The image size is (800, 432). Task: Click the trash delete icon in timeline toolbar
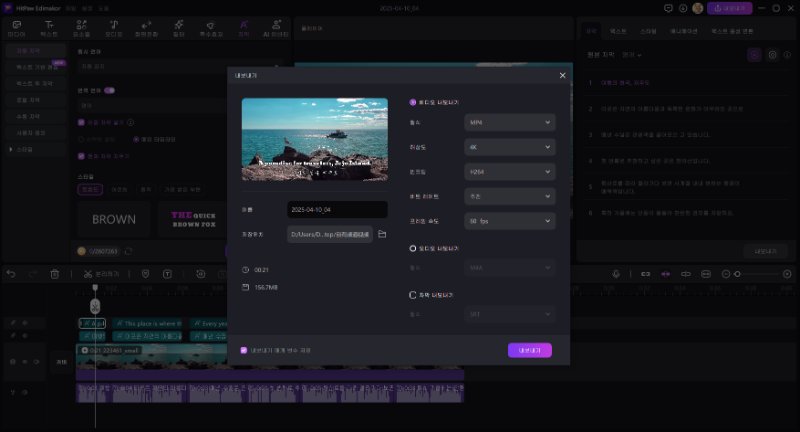point(55,274)
